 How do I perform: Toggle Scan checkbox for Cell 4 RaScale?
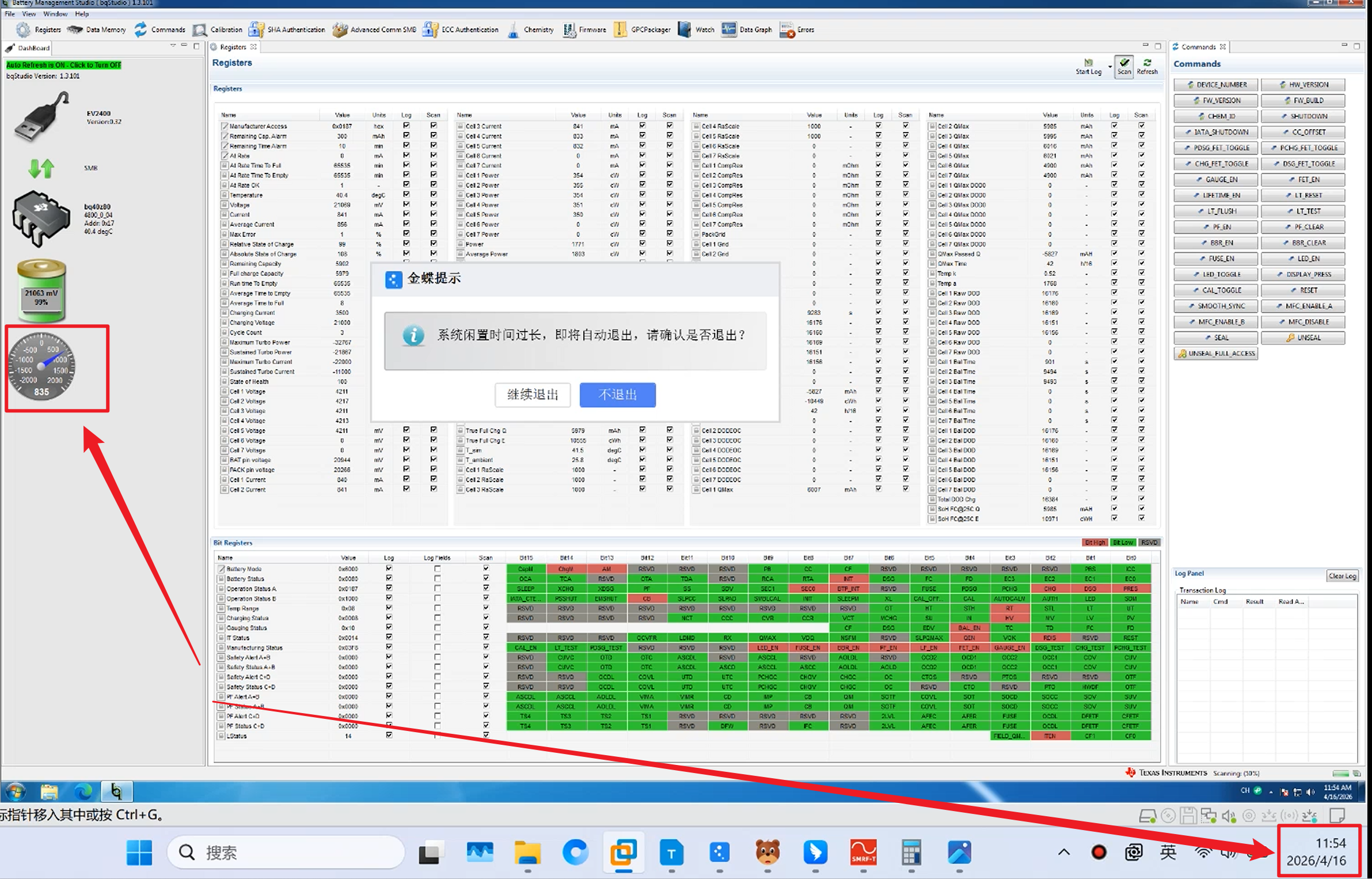click(906, 126)
